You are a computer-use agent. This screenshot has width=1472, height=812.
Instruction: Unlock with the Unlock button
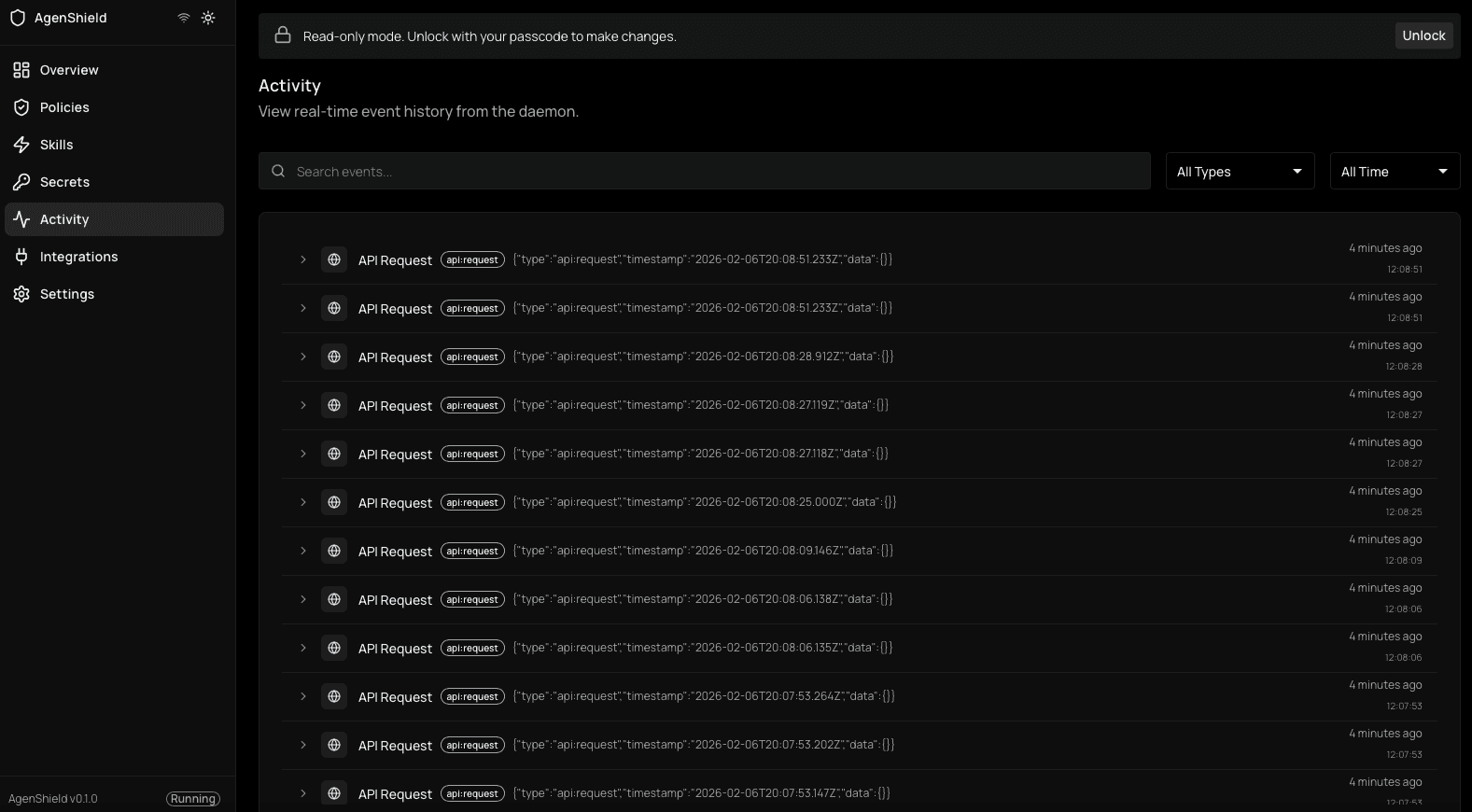(x=1423, y=35)
